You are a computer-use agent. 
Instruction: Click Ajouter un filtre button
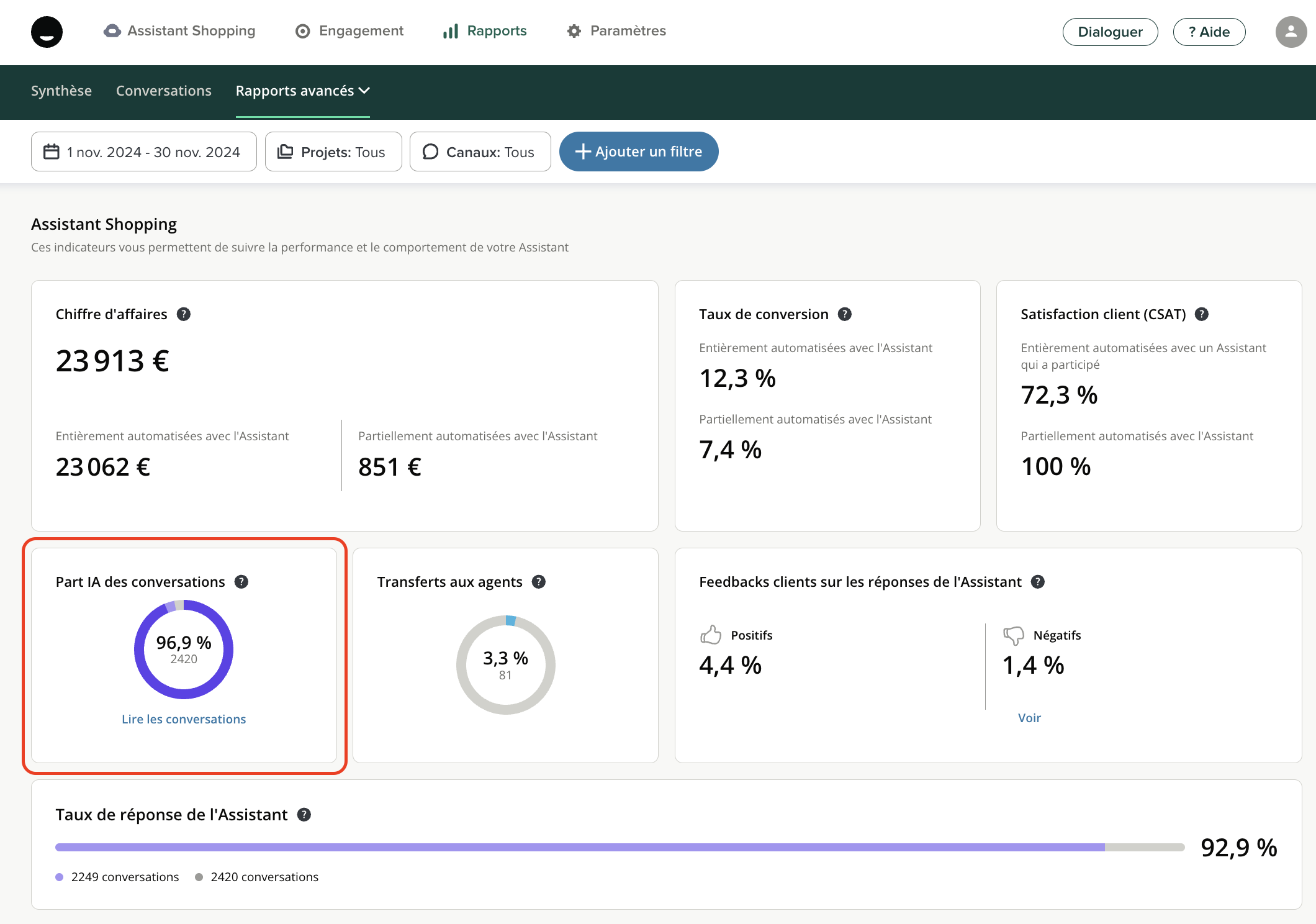(x=639, y=152)
